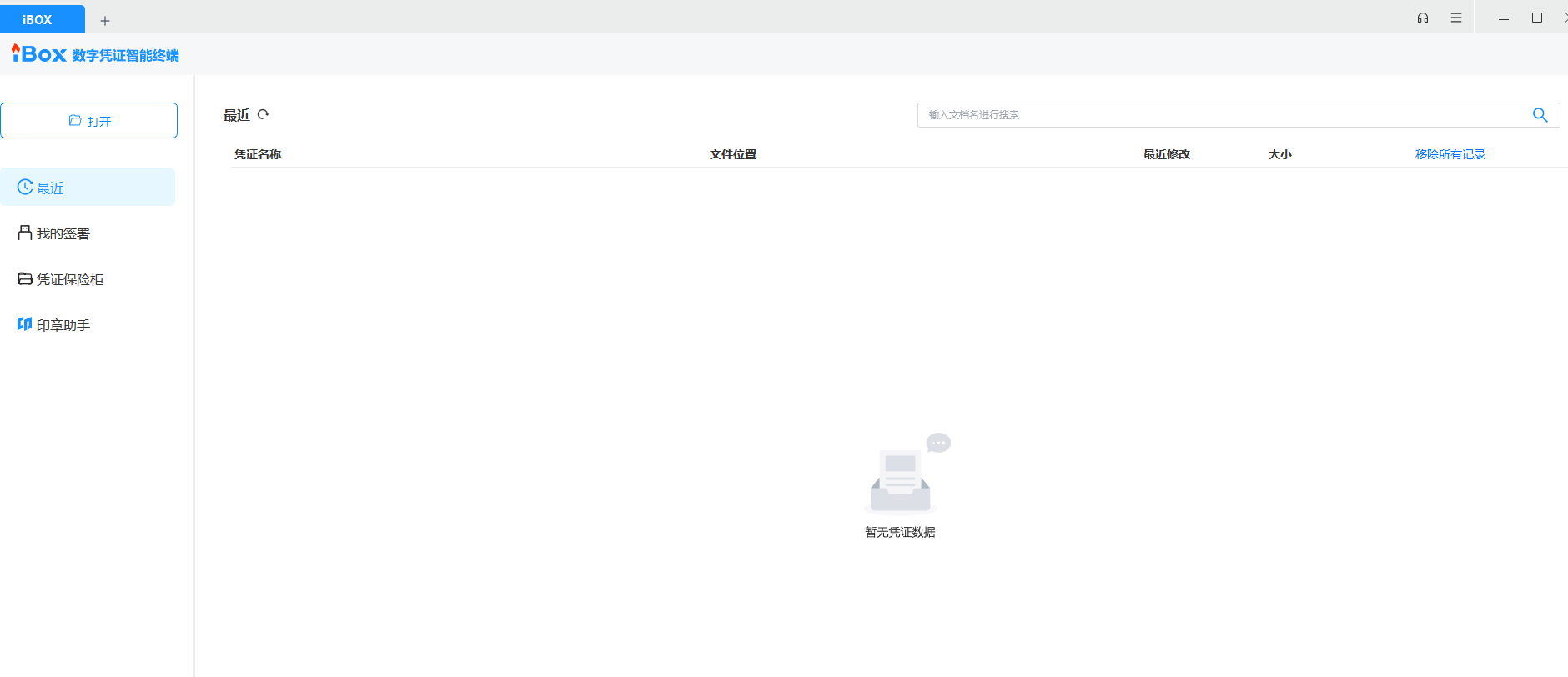Click the magnifier search icon
1568x677 pixels.
click(x=1540, y=115)
